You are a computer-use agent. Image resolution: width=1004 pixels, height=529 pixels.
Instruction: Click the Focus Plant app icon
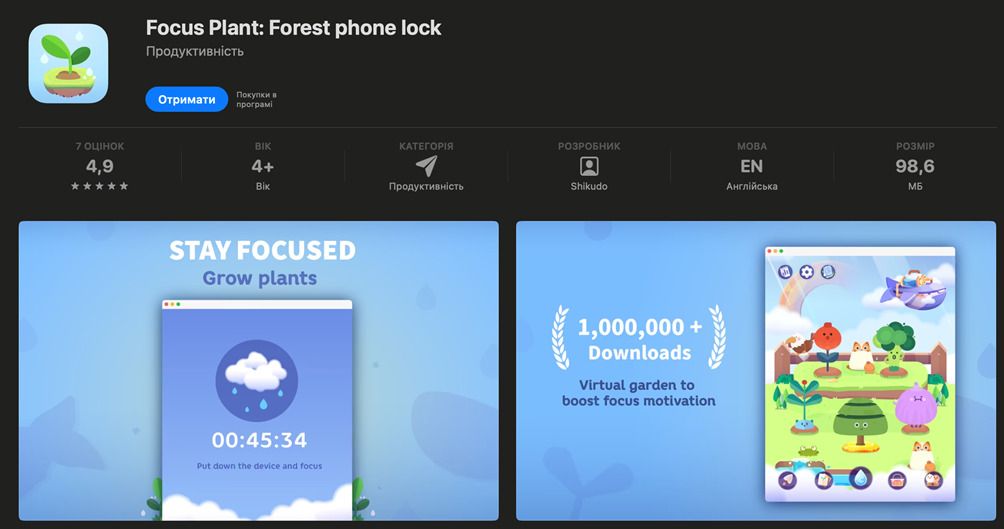(69, 63)
